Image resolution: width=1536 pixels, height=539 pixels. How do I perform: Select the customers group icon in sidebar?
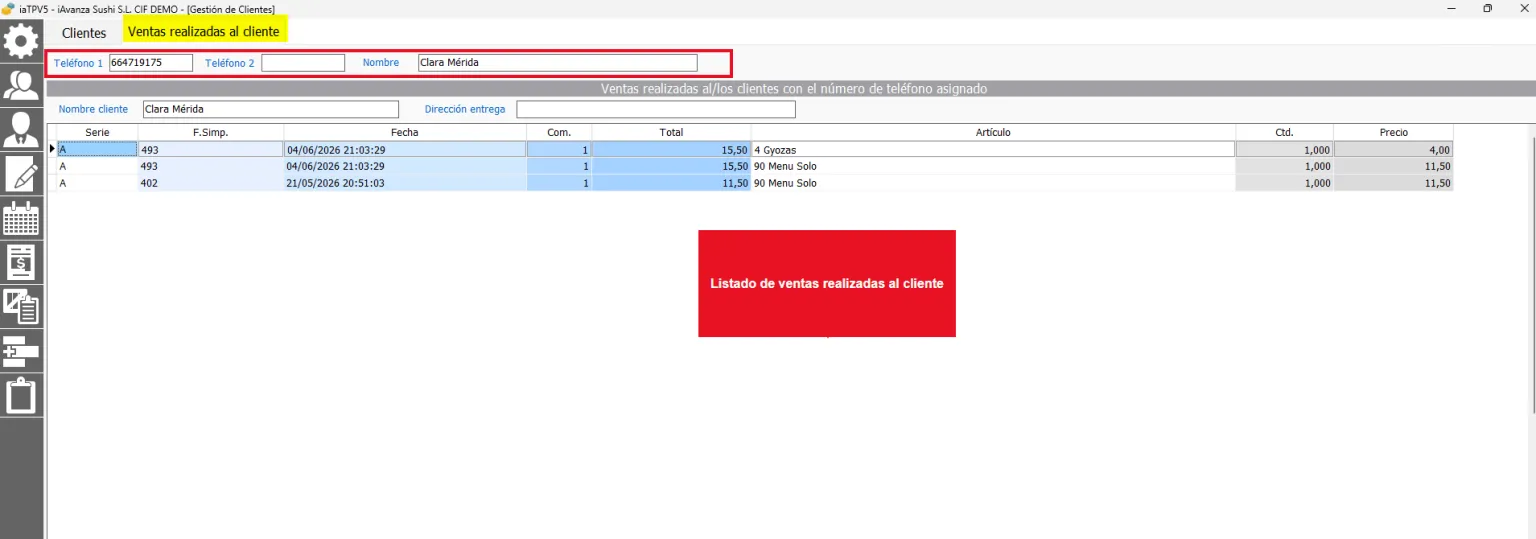pos(21,85)
